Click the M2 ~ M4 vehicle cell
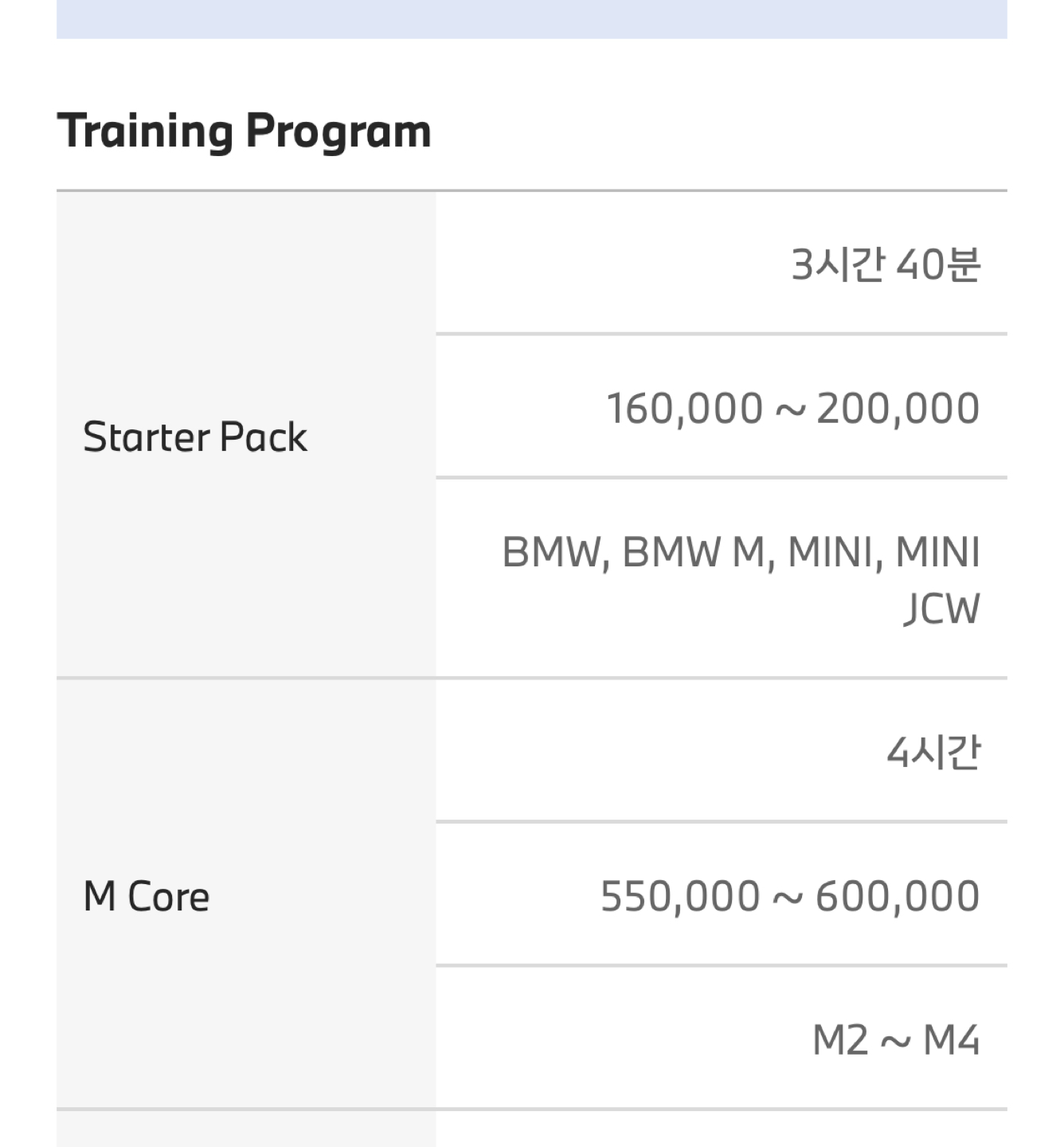 point(895,1039)
